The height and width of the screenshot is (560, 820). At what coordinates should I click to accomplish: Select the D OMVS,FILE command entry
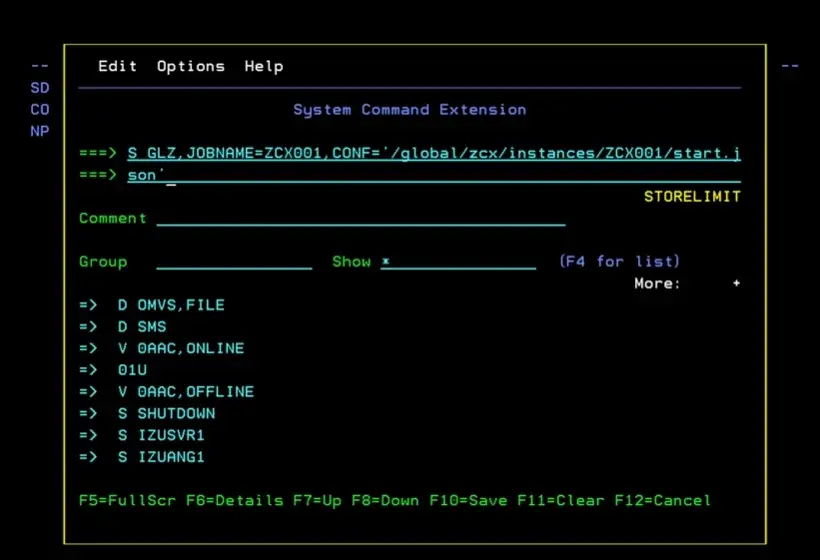pos(171,305)
